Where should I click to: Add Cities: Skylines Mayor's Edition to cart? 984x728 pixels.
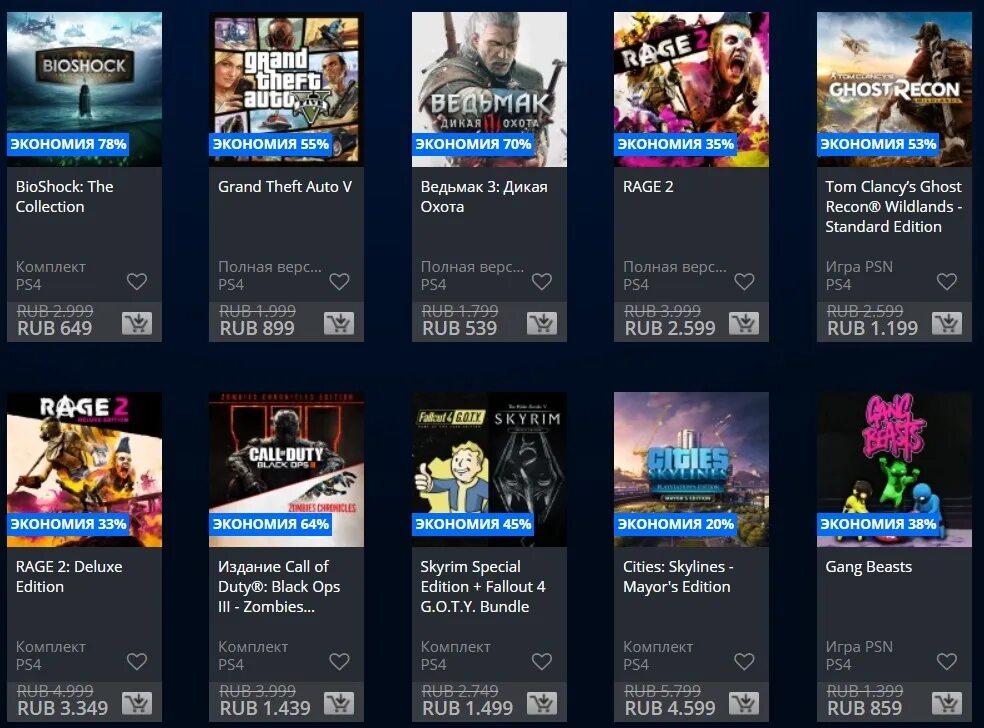click(x=744, y=704)
